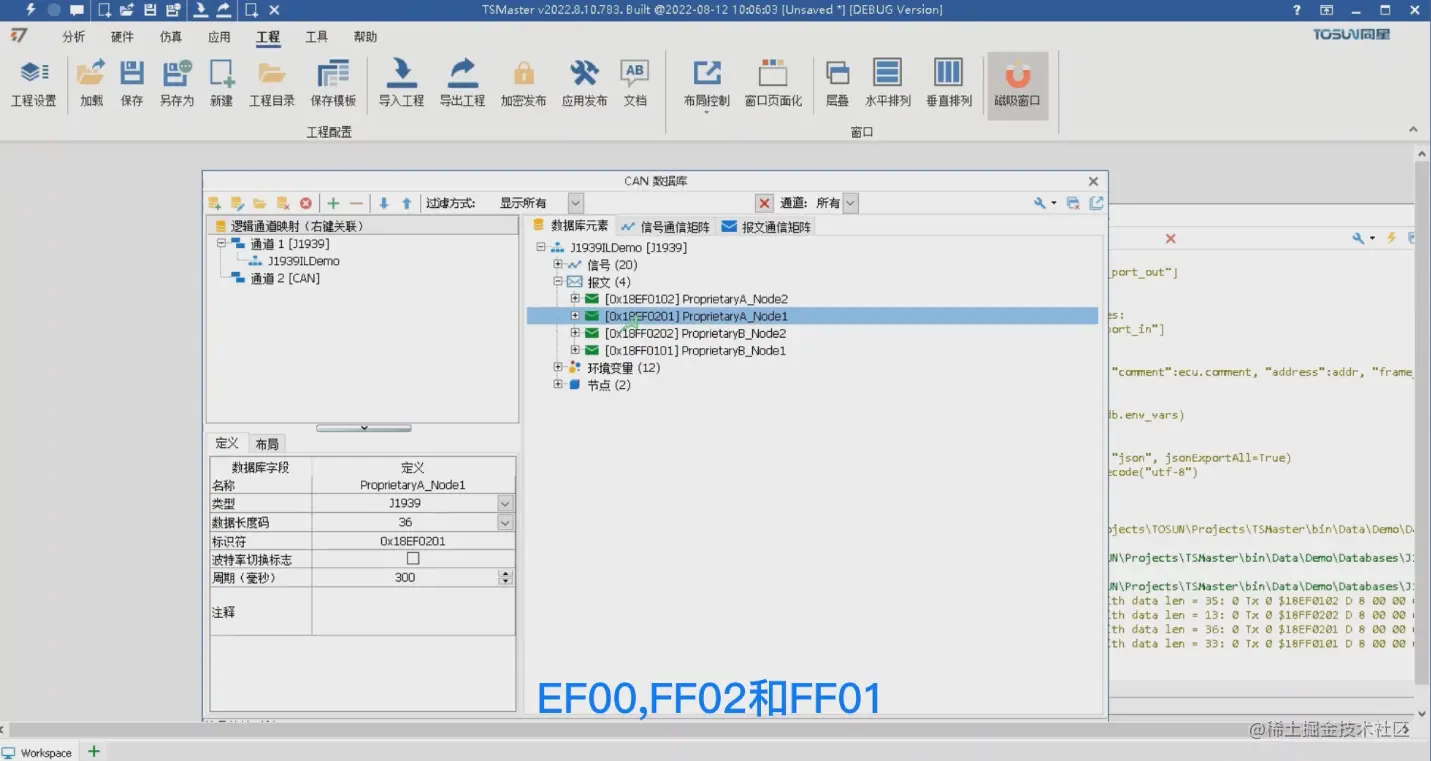Toggle the 磁吸窗口 magnetic window option
1431x761 pixels.
[1017, 85]
